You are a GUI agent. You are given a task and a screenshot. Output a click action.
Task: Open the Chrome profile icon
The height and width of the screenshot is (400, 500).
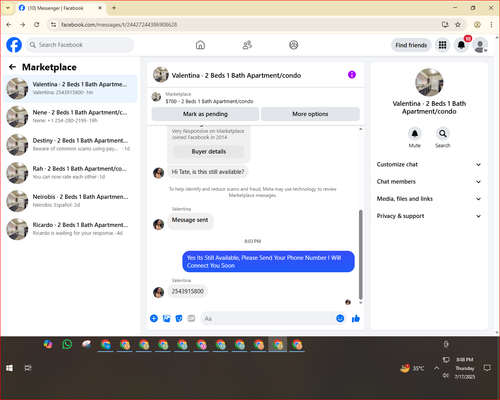pos(477,24)
